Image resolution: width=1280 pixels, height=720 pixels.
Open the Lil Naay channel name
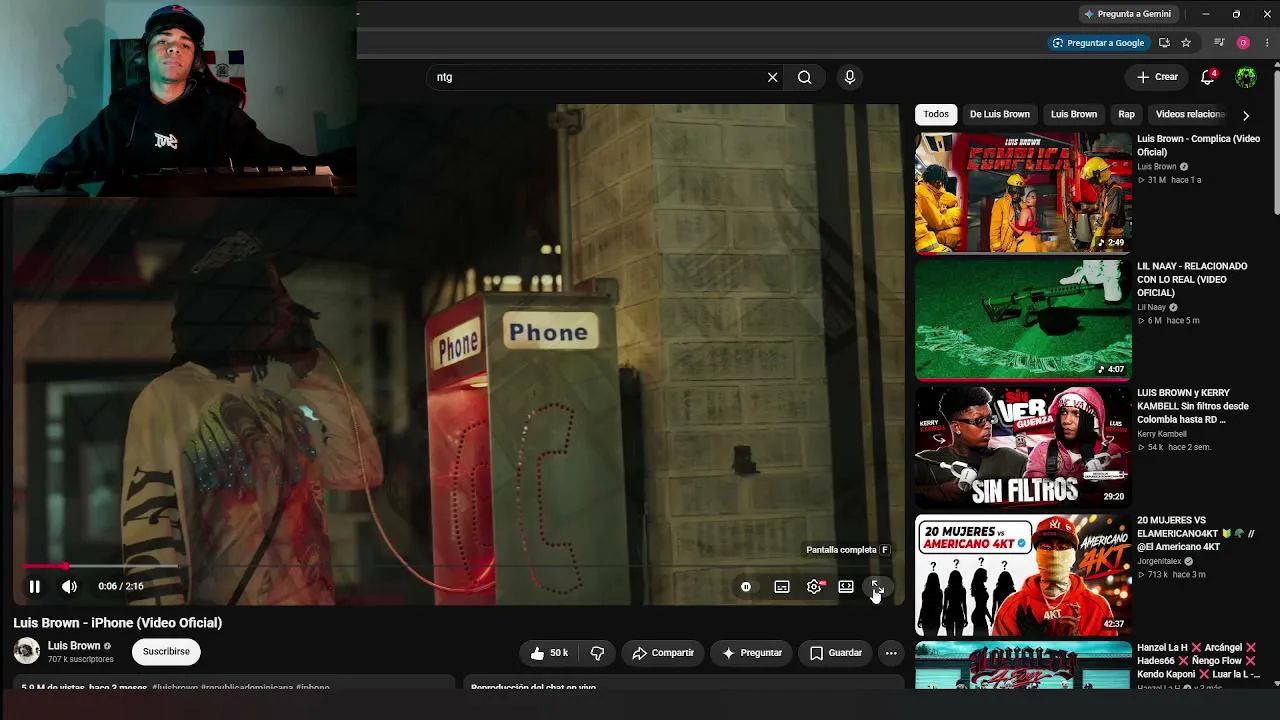1152,307
